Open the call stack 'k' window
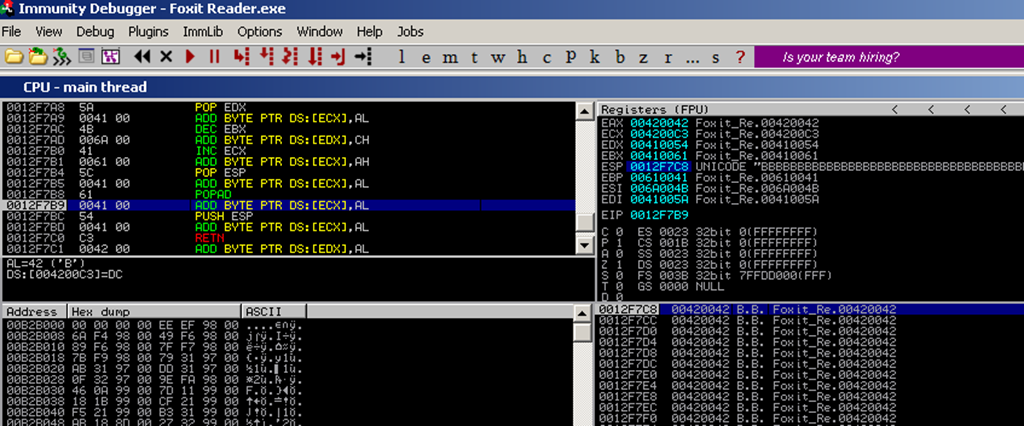The width and height of the screenshot is (1024, 426). pos(594,57)
